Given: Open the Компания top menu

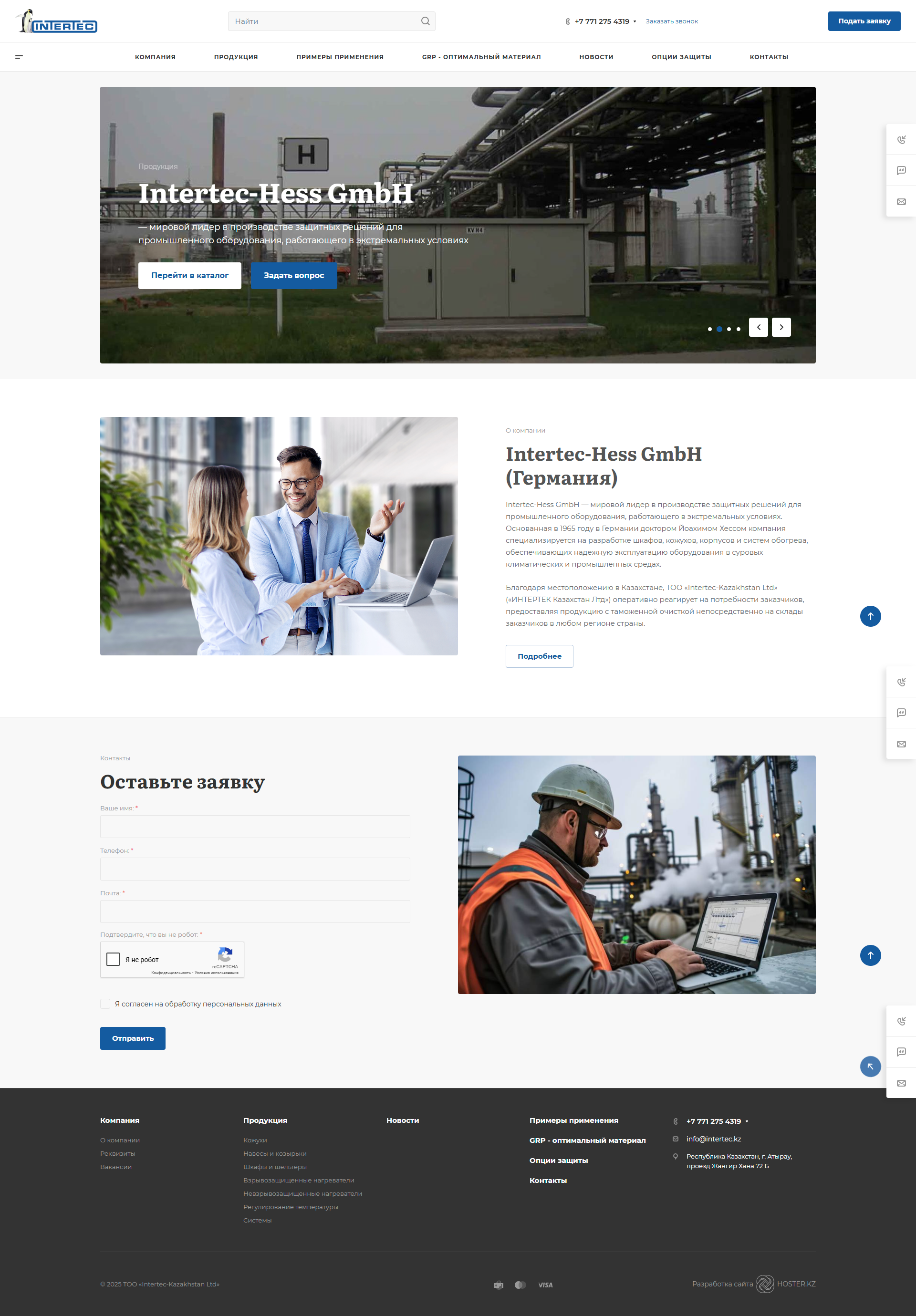Looking at the screenshot, I should (156, 57).
